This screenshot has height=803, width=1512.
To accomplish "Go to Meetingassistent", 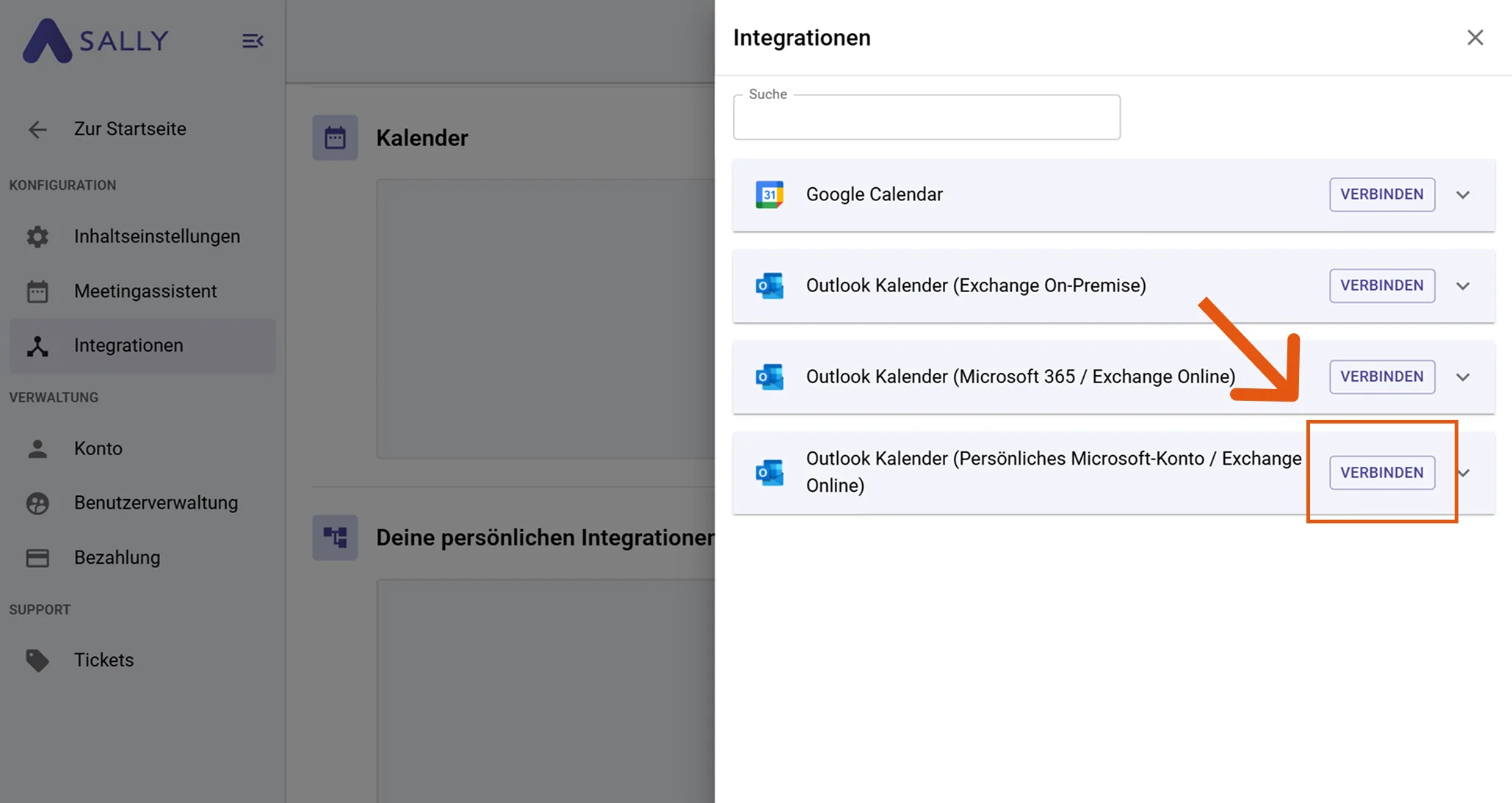I will pyautogui.click(x=142, y=291).
